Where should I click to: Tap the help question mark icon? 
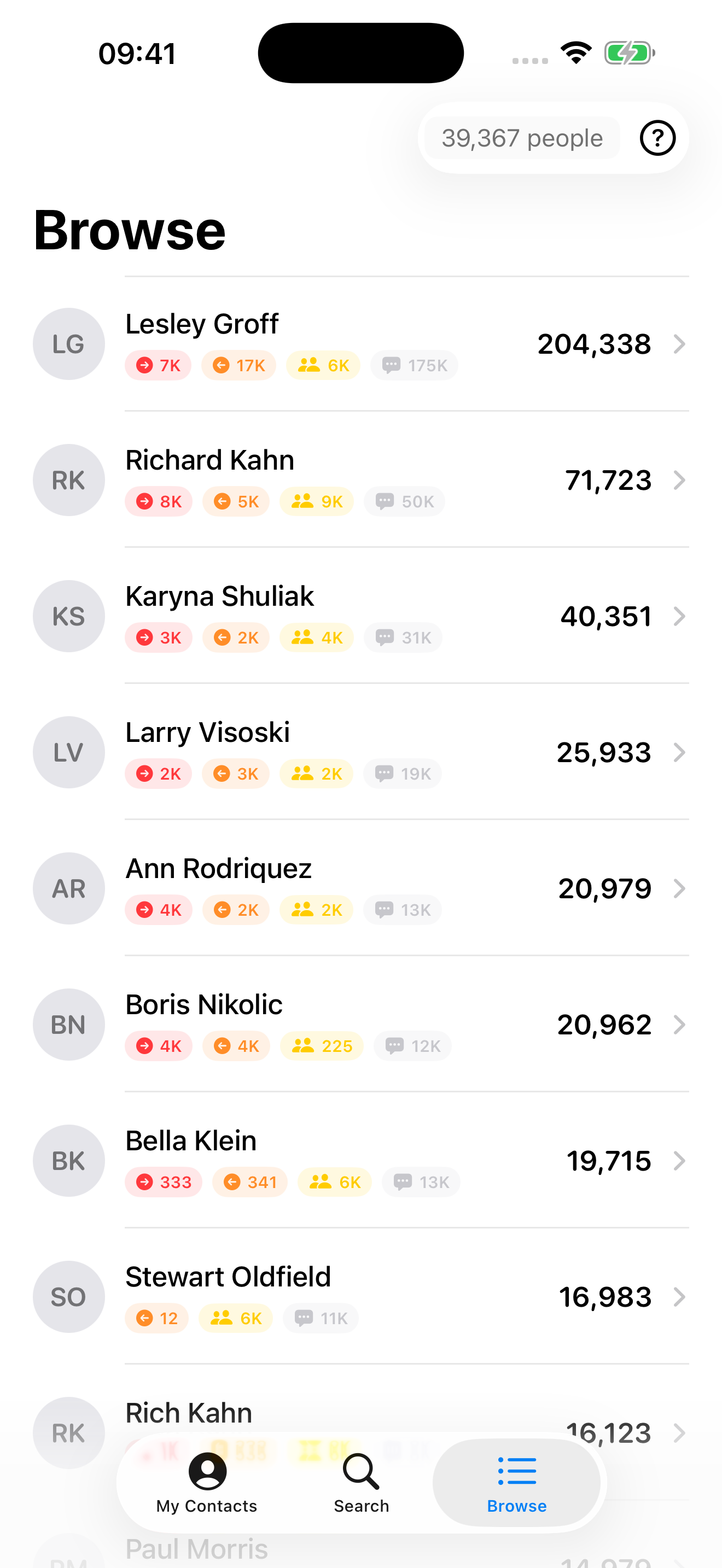657,138
